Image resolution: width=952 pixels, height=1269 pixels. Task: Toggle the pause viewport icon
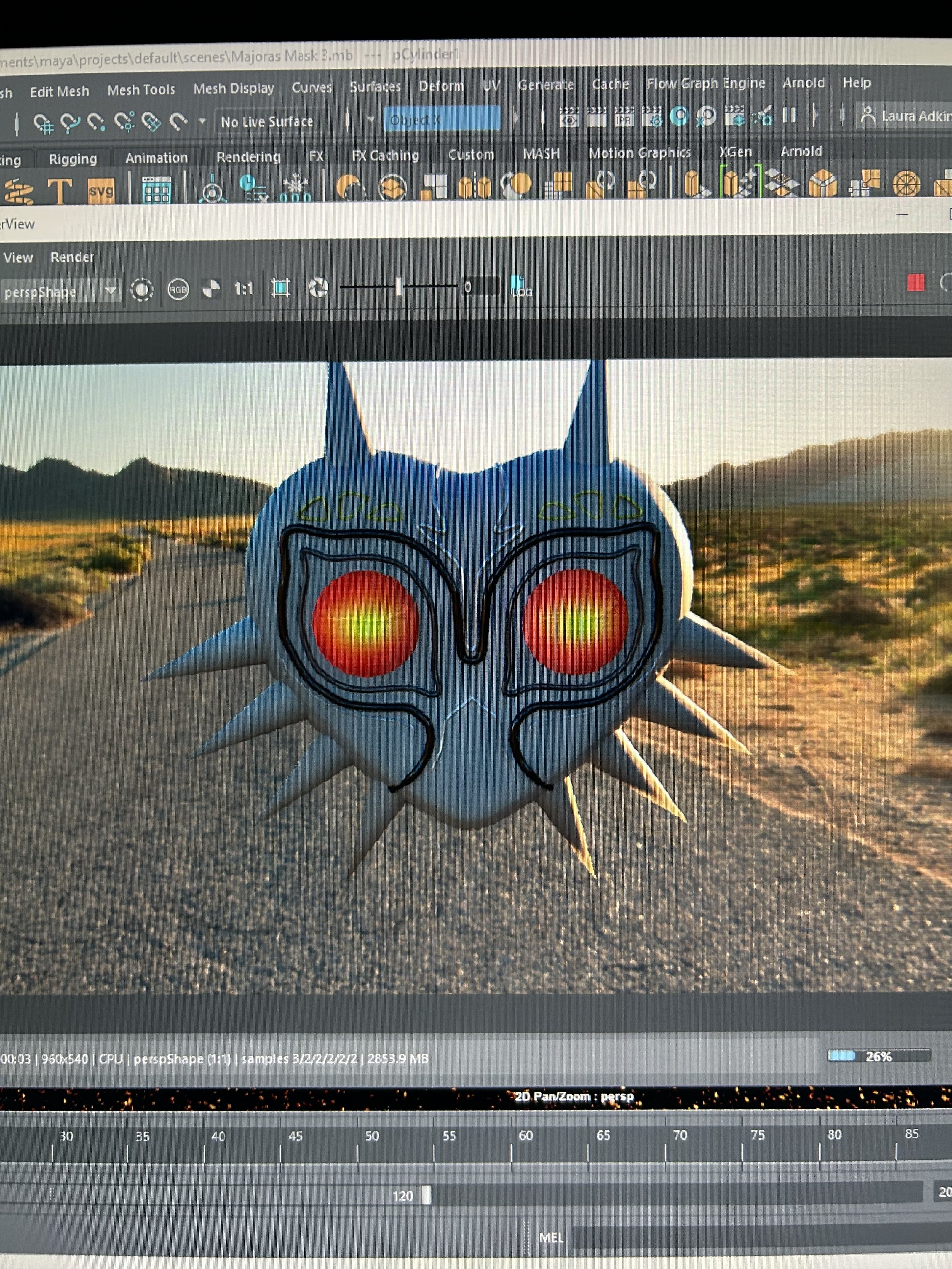coord(790,115)
